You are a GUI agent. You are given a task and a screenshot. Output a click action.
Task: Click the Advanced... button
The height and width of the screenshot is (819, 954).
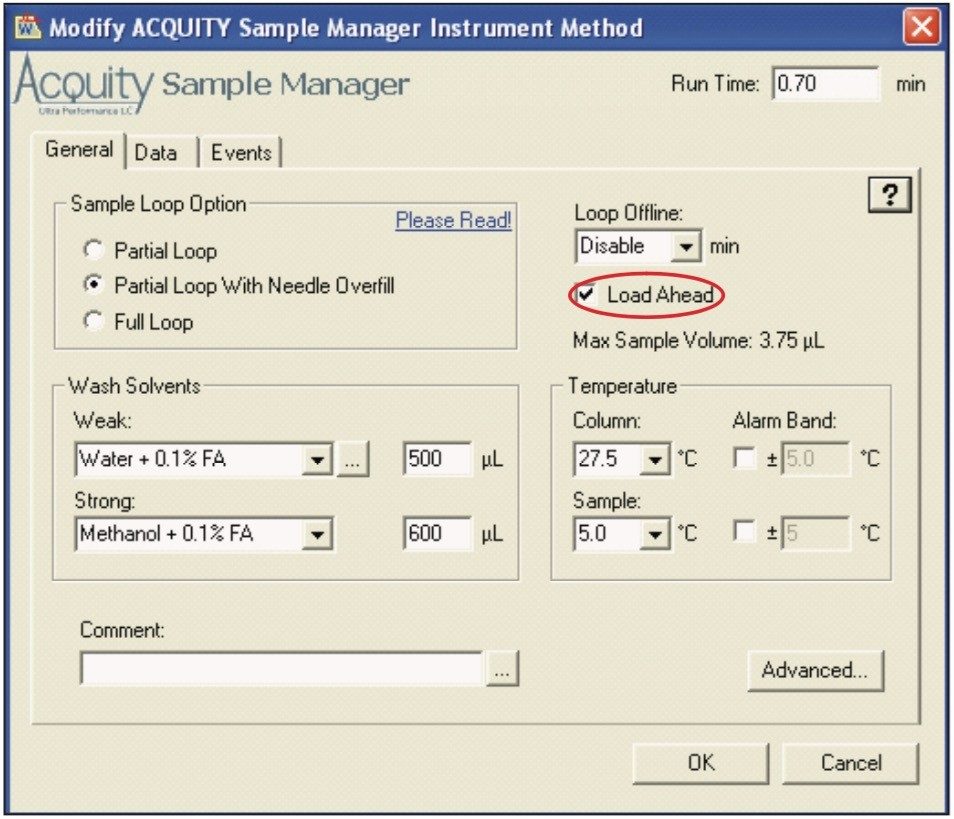click(x=815, y=671)
